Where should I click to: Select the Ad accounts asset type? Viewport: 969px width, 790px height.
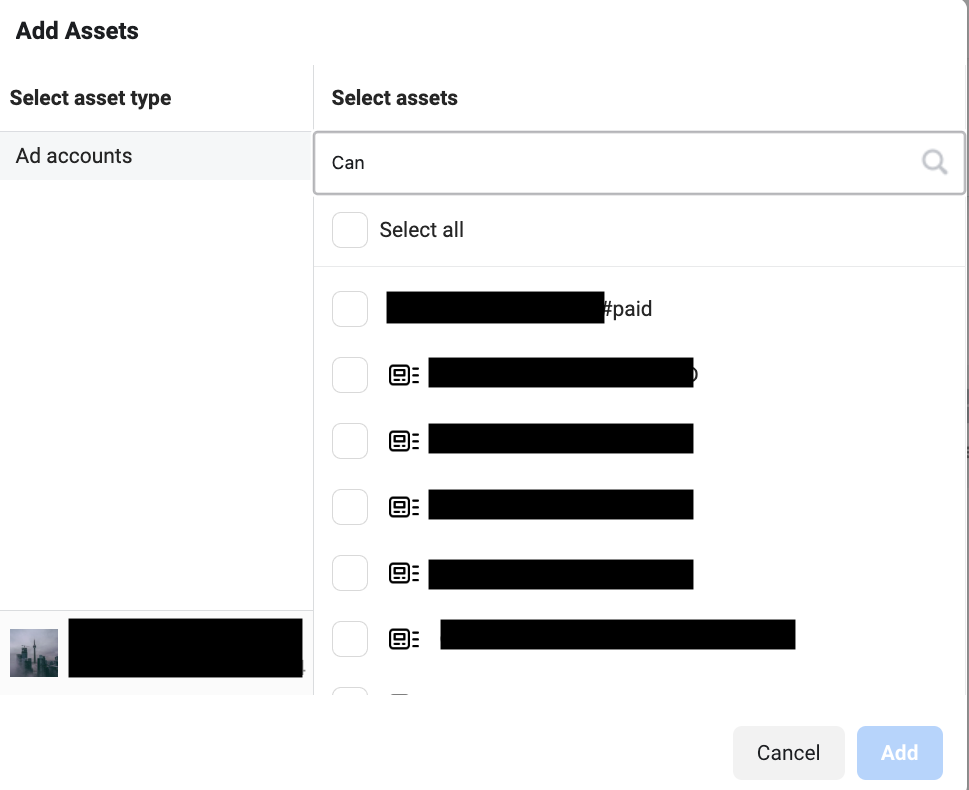155,156
